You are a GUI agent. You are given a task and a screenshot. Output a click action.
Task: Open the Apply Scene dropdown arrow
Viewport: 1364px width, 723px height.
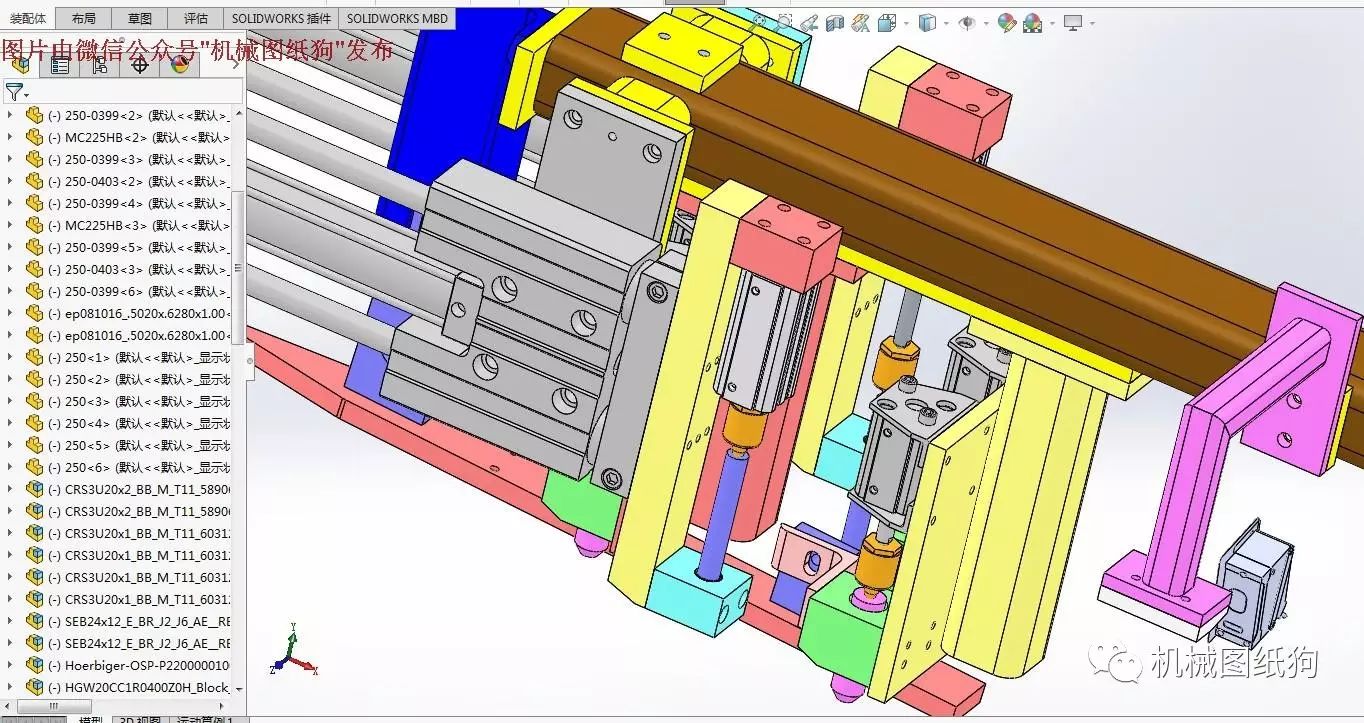[1052, 23]
